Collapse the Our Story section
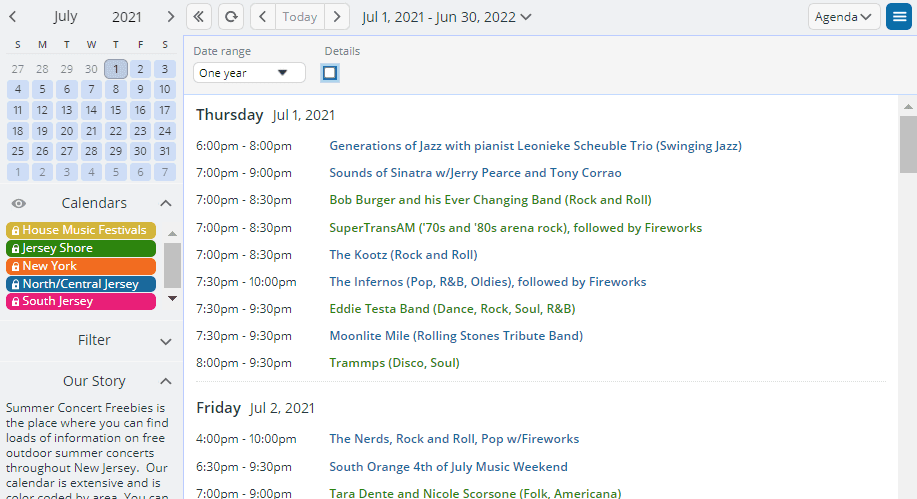The width and height of the screenshot is (917, 499). pos(166,381)
